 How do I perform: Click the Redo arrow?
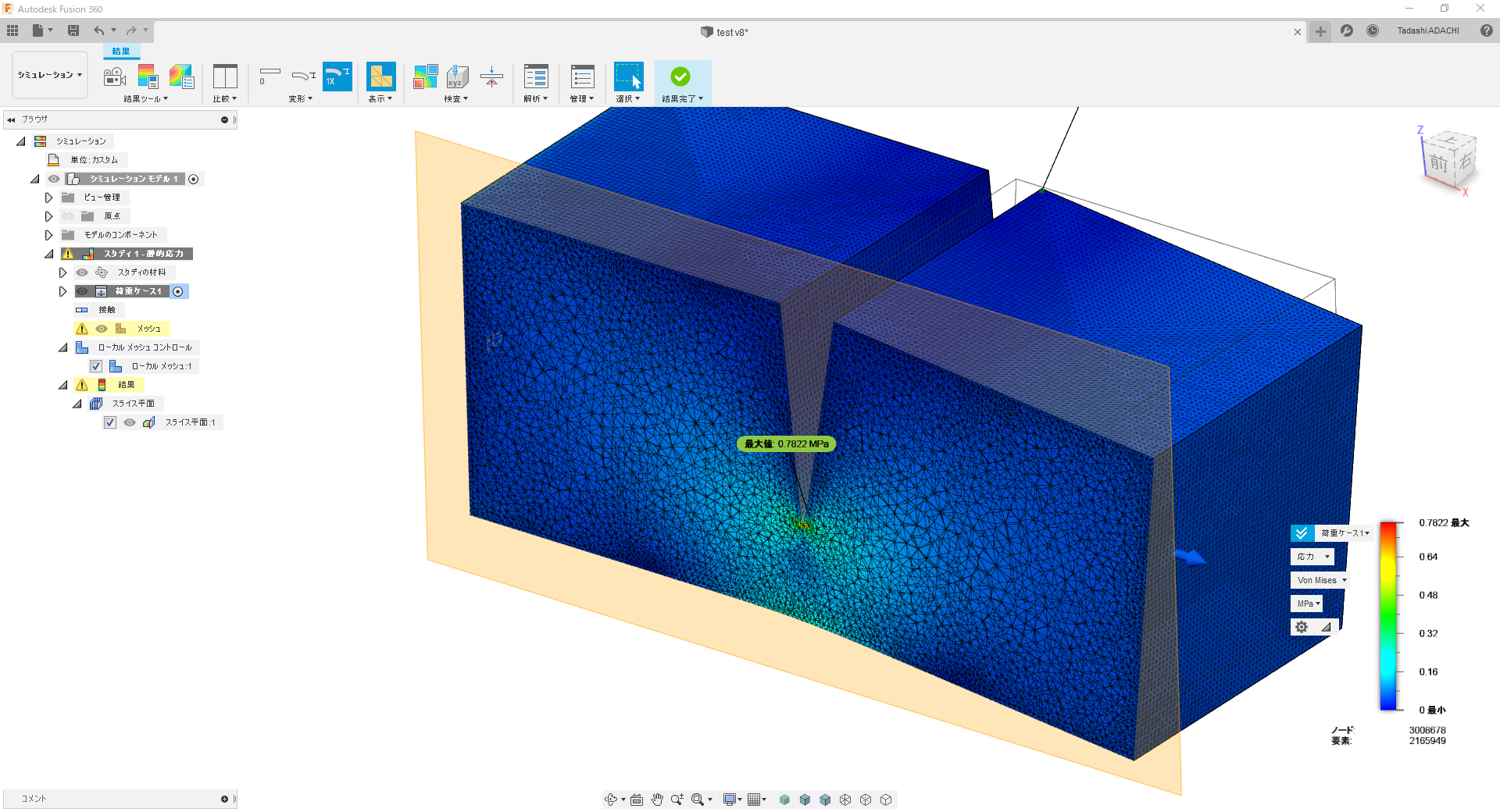pyautogui.click(x=131, y=30)
